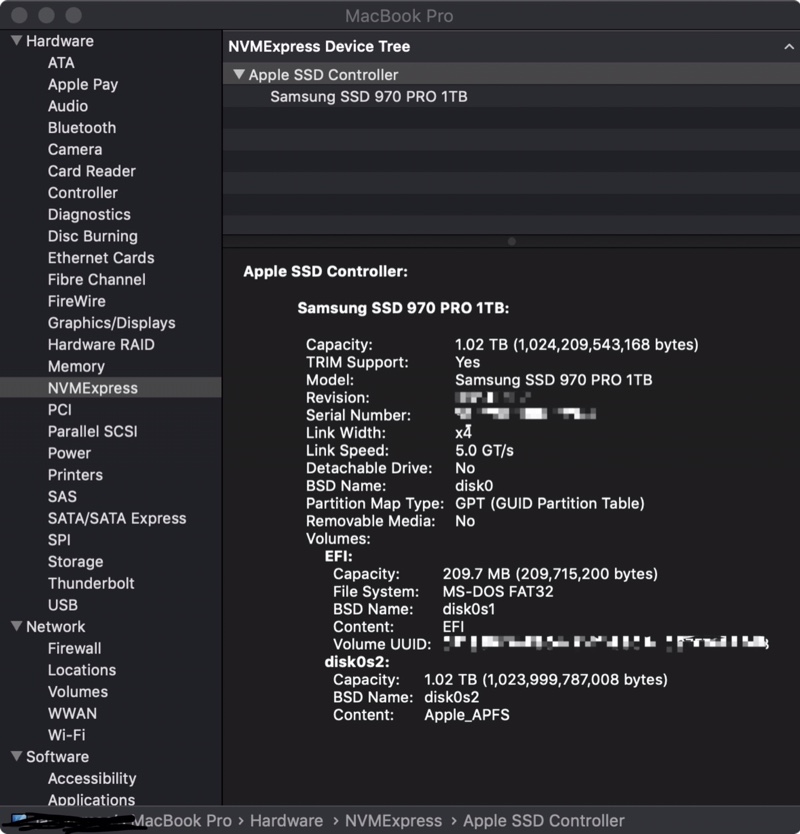Open the Bluetooth hardware category

[82, 128]
